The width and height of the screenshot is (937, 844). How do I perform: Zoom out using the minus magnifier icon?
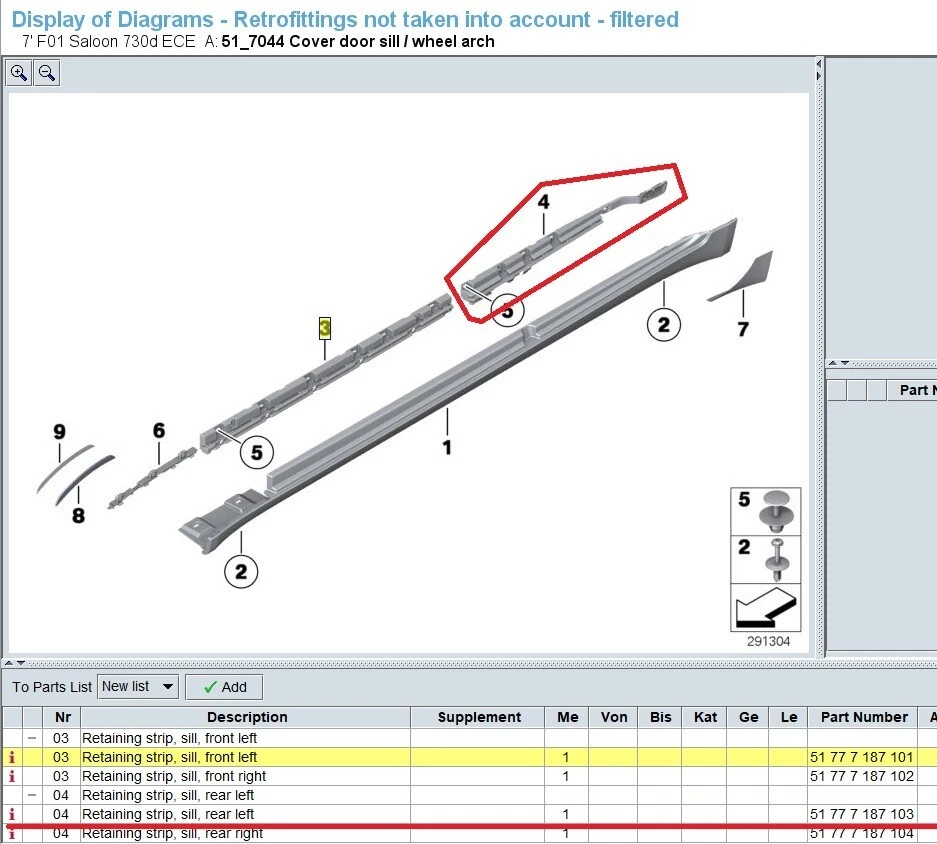coord(46,72)
